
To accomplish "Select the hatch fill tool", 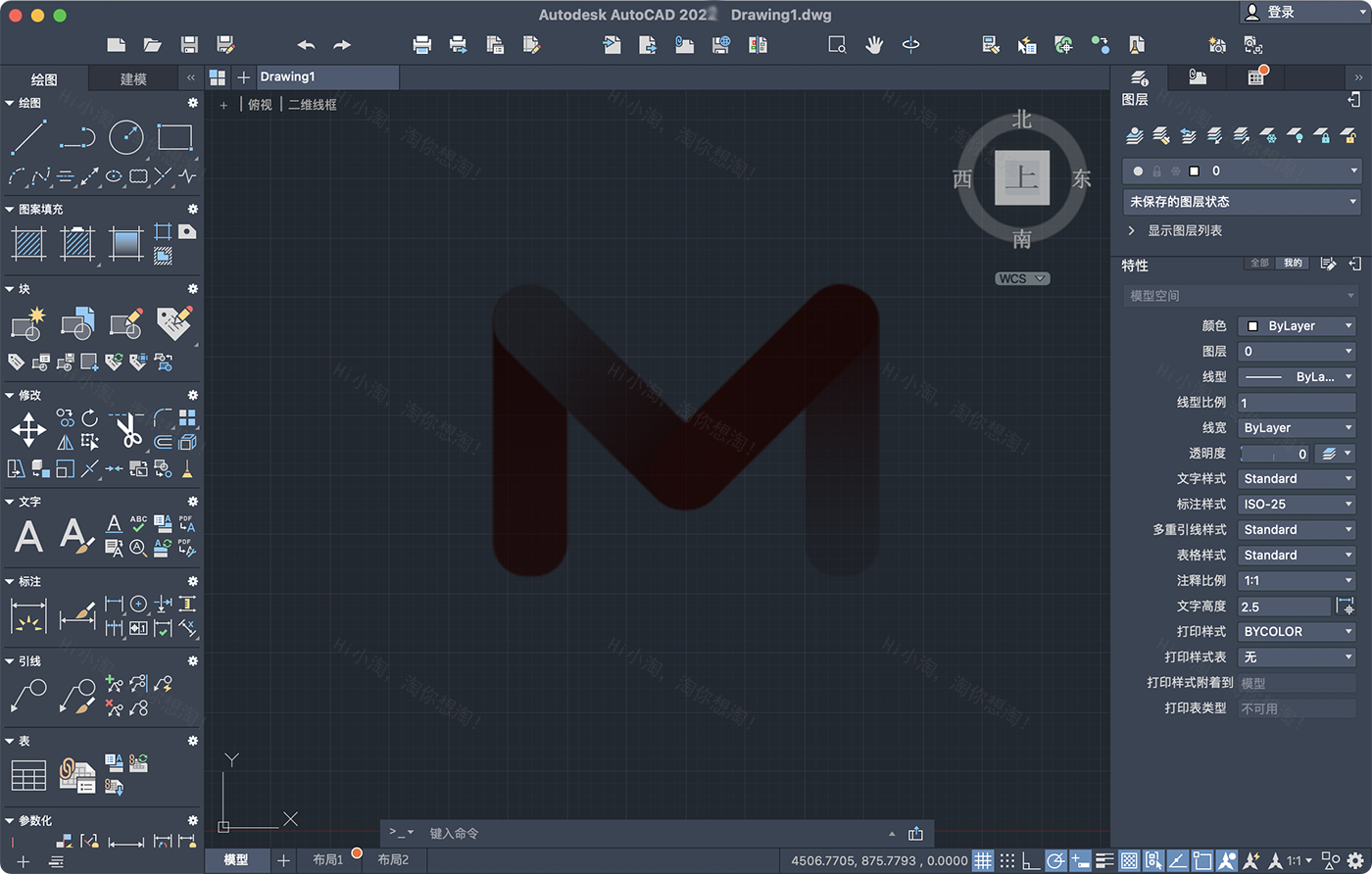I will (x=27, y=241).
